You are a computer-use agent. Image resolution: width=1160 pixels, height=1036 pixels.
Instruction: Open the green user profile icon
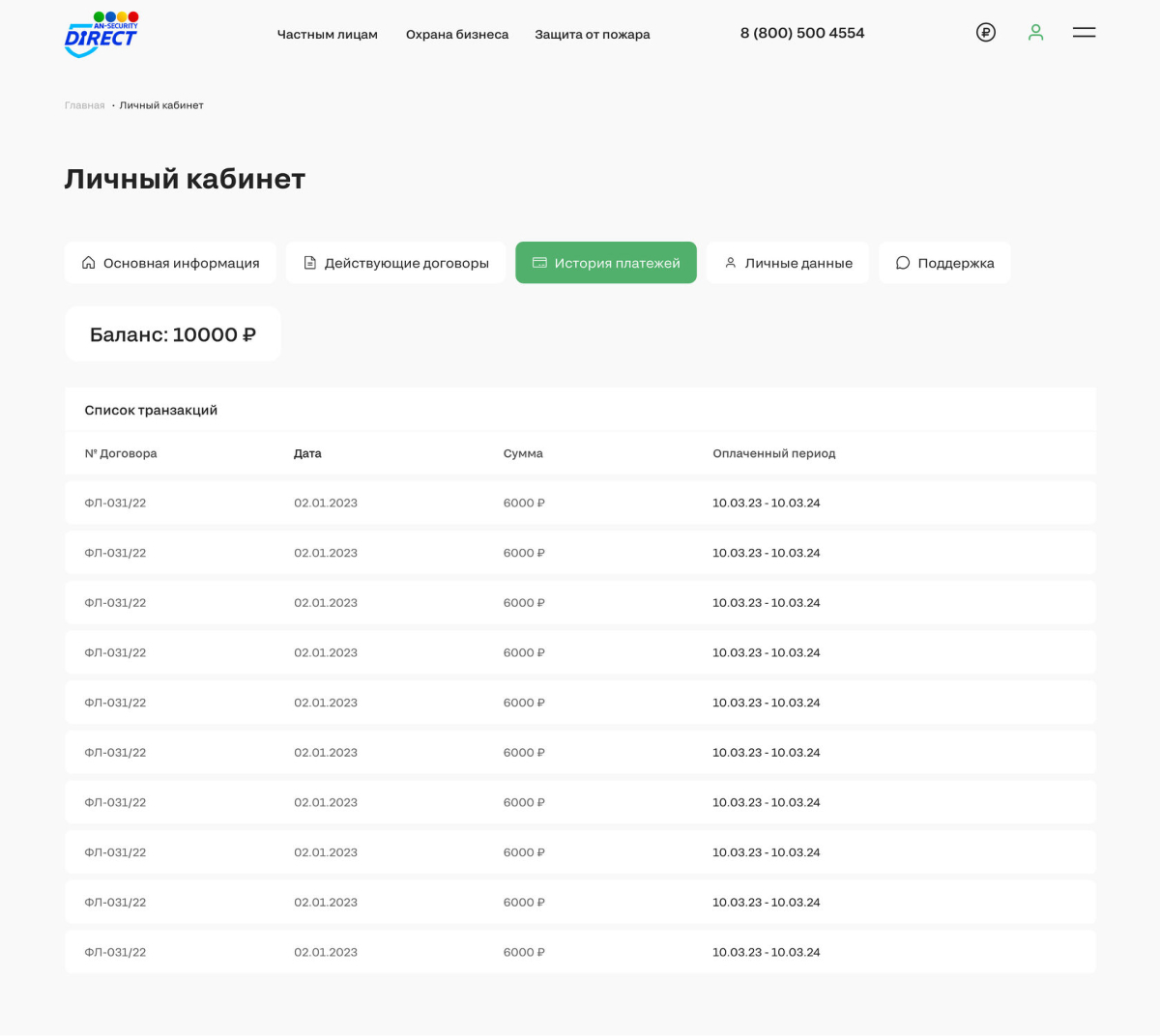click(1035, 33)
